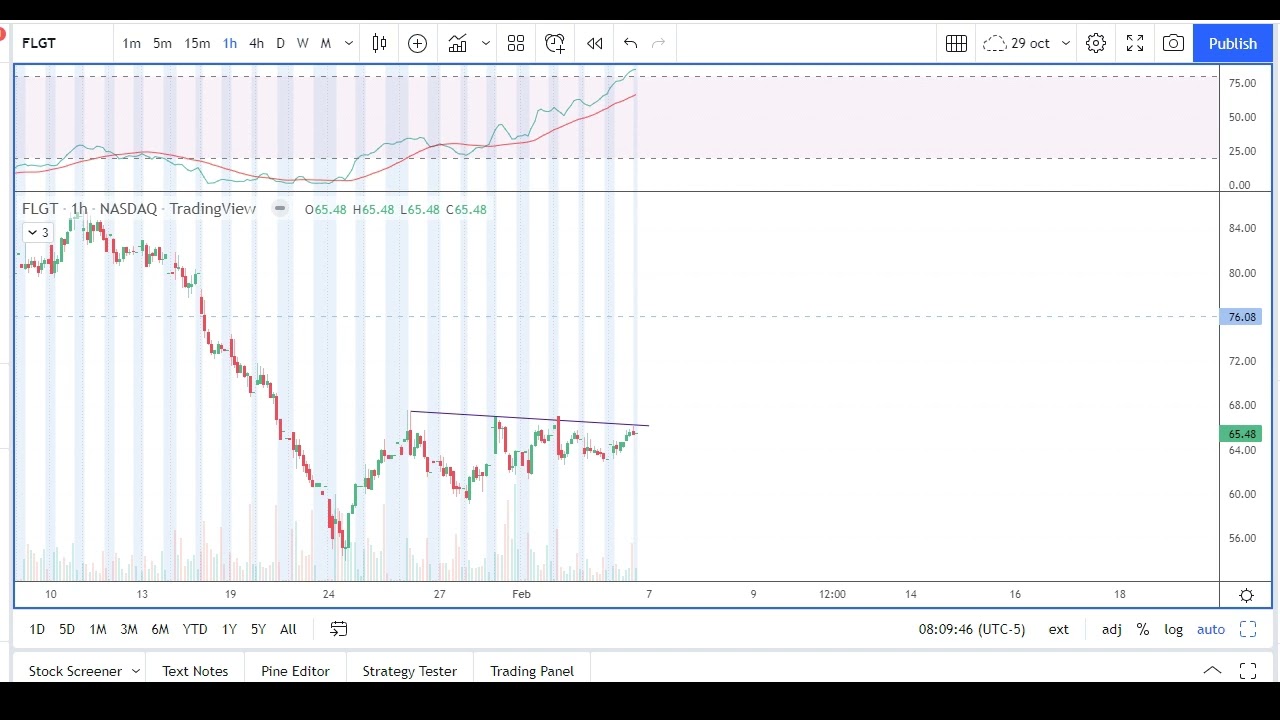Open the Trading Panel tab
This screenshot has width=1280, height=720.
(532, 671)
